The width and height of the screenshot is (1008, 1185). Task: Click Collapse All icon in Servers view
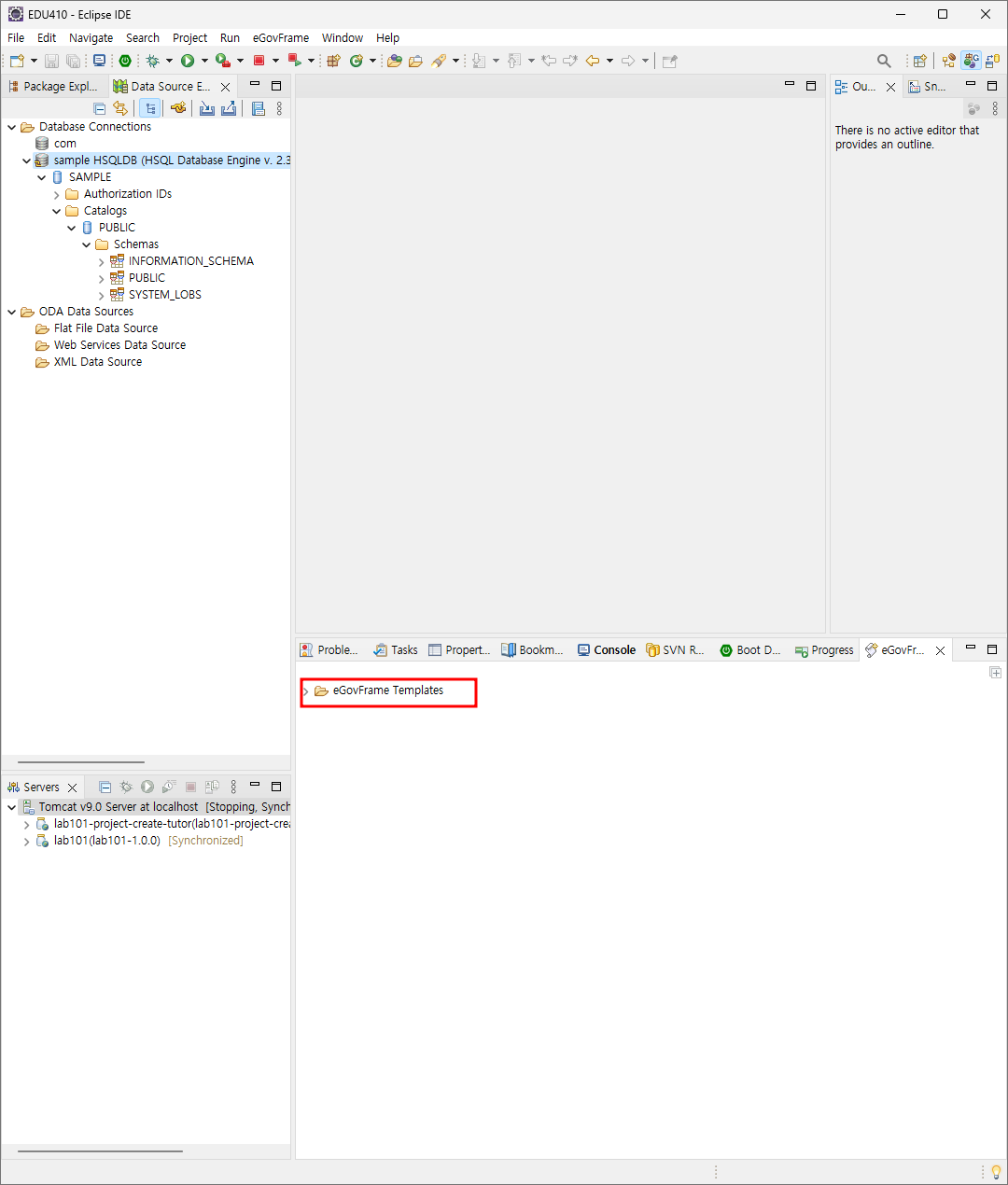coord(105,788)
